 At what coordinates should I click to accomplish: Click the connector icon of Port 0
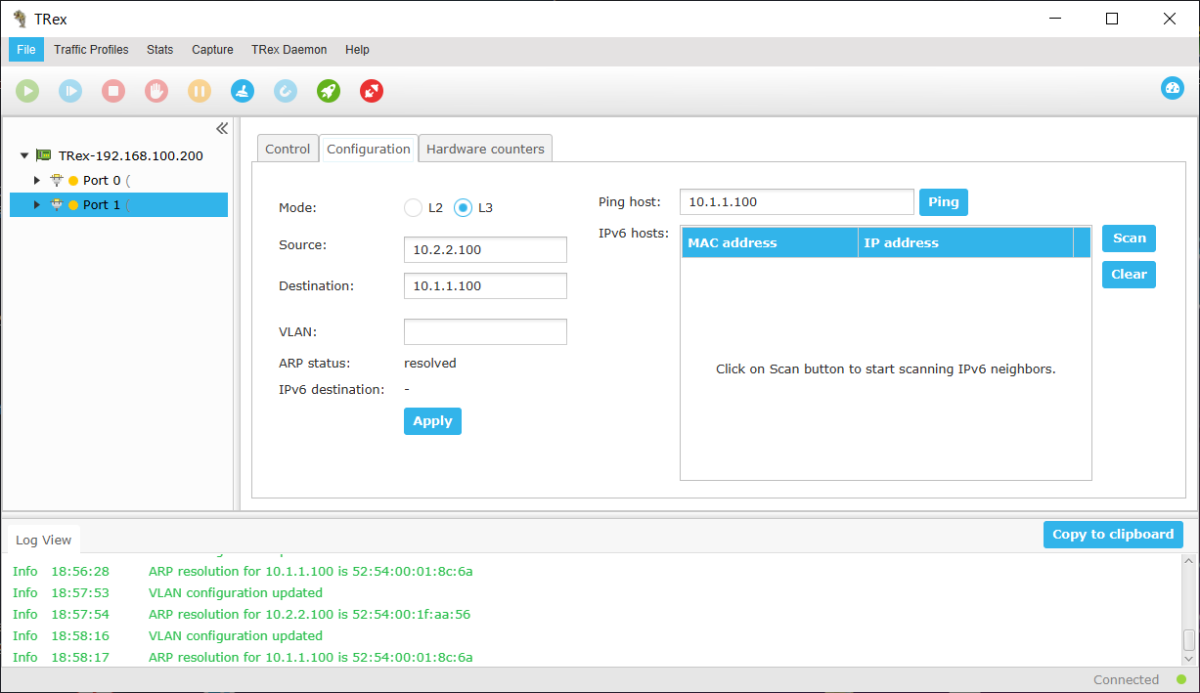click(57, 180)
